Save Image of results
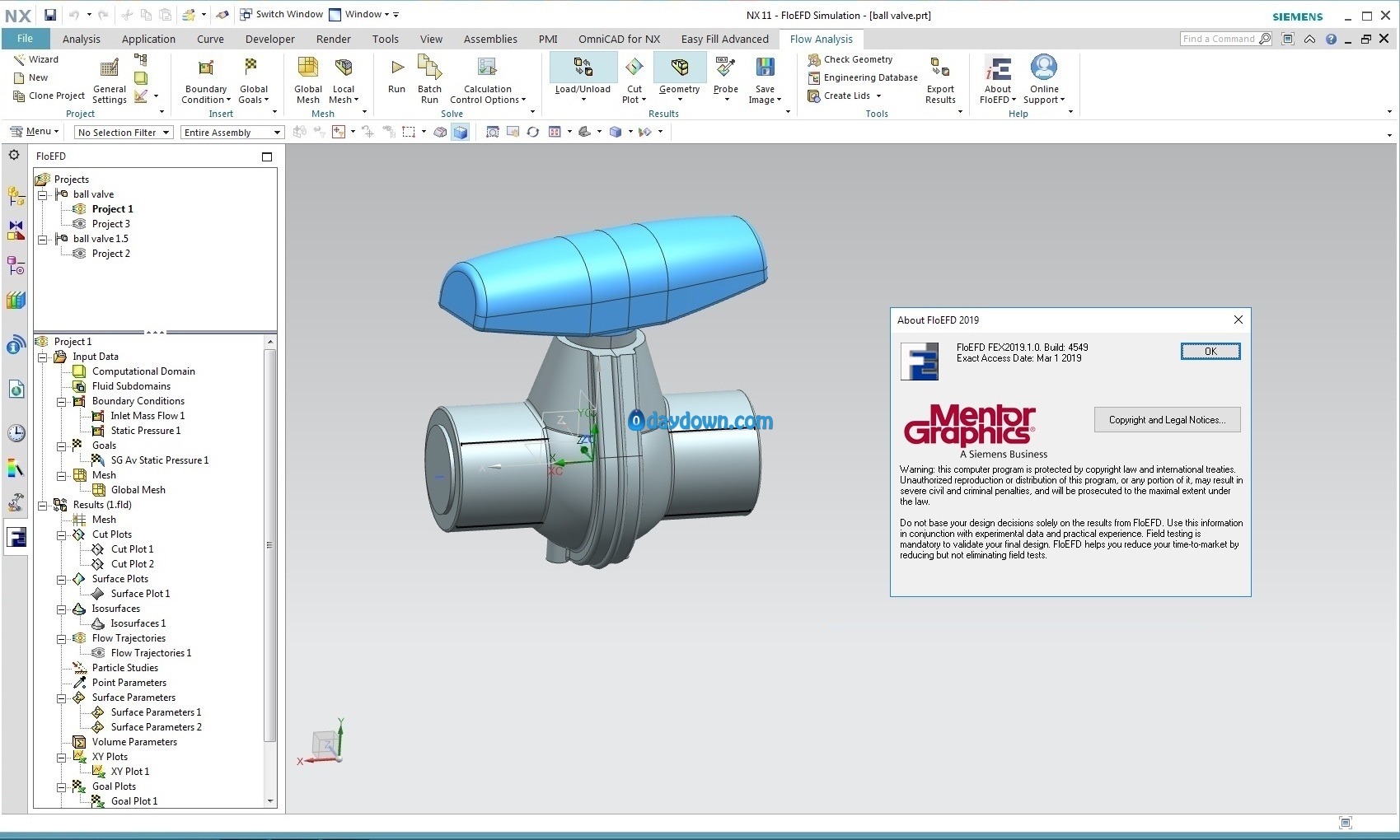Screen dimensions: 1400x840 tap(765, 80)
